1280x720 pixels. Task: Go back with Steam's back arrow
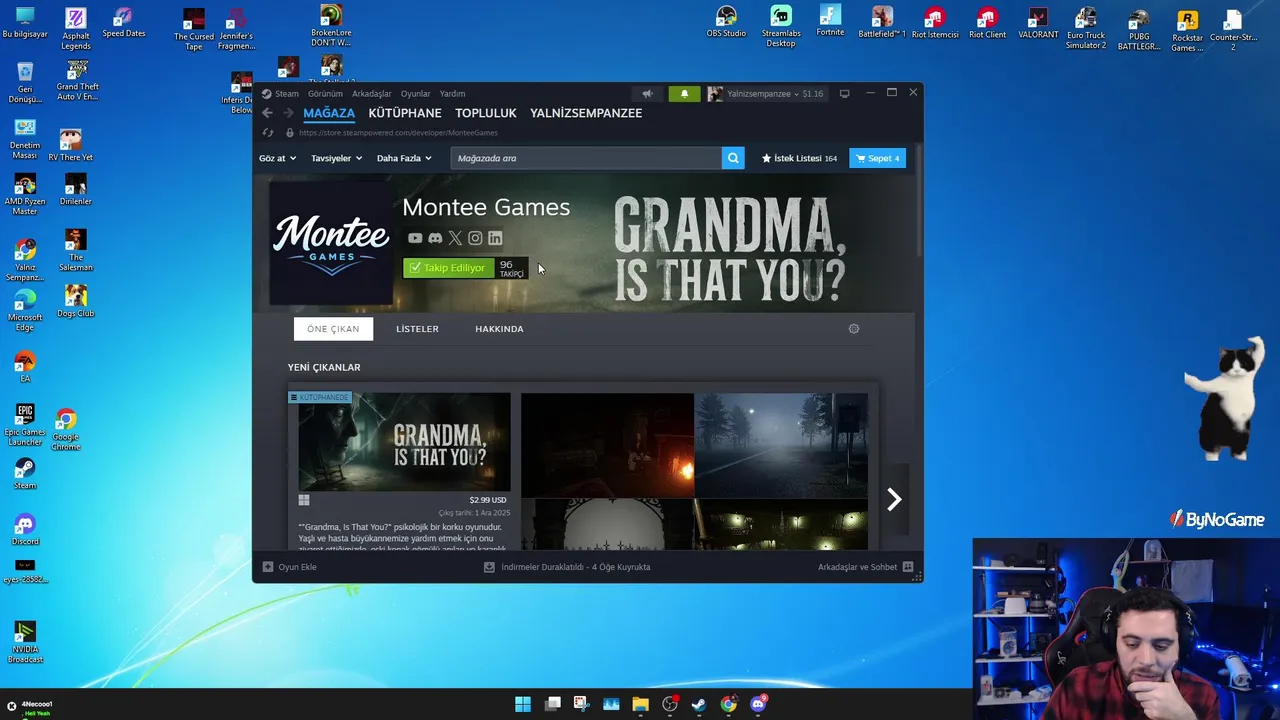[x=267, y=113]
